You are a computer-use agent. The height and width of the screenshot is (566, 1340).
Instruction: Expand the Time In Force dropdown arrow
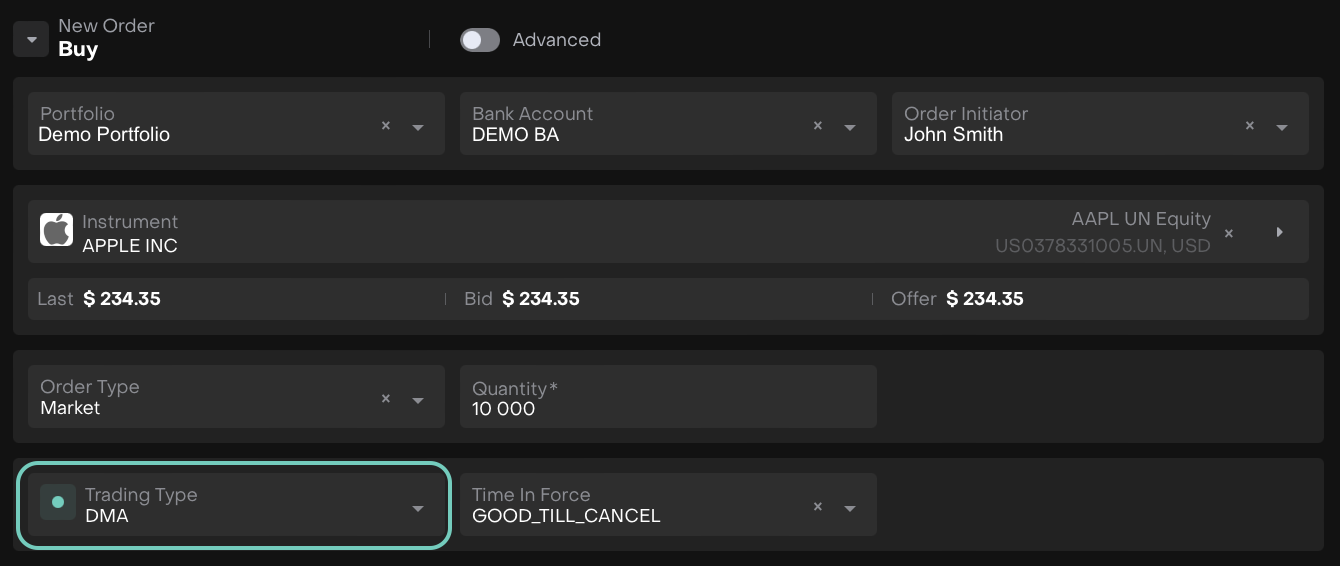[x=850, y=508]
